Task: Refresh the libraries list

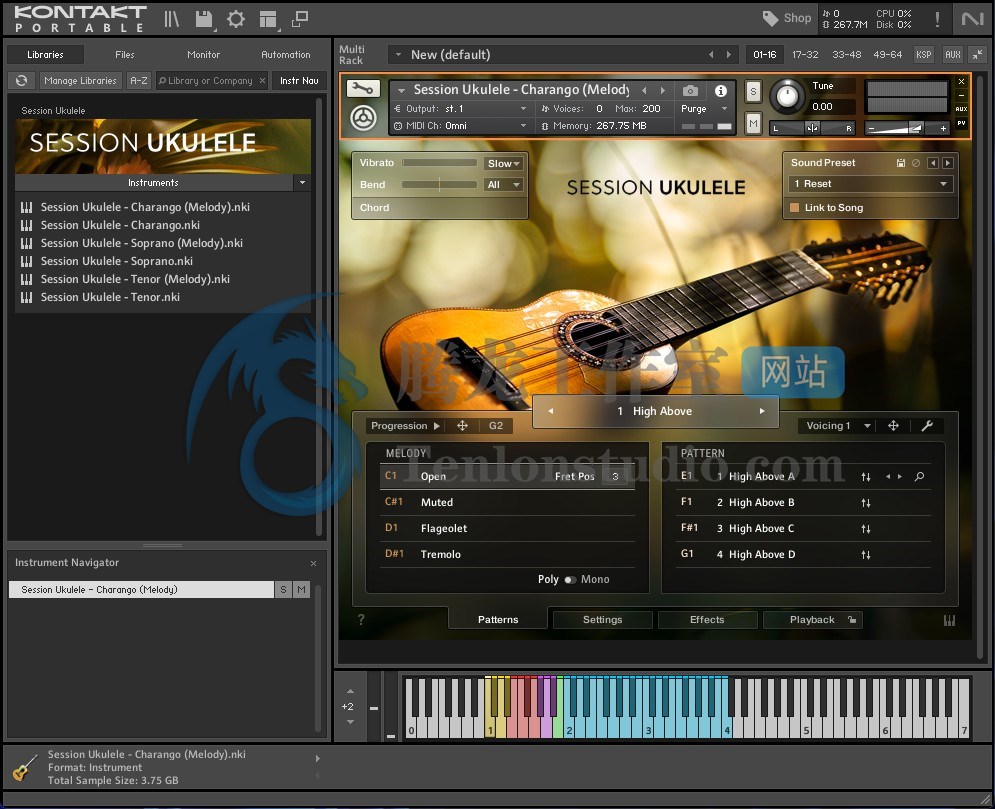Action: (x=22, y=81)
